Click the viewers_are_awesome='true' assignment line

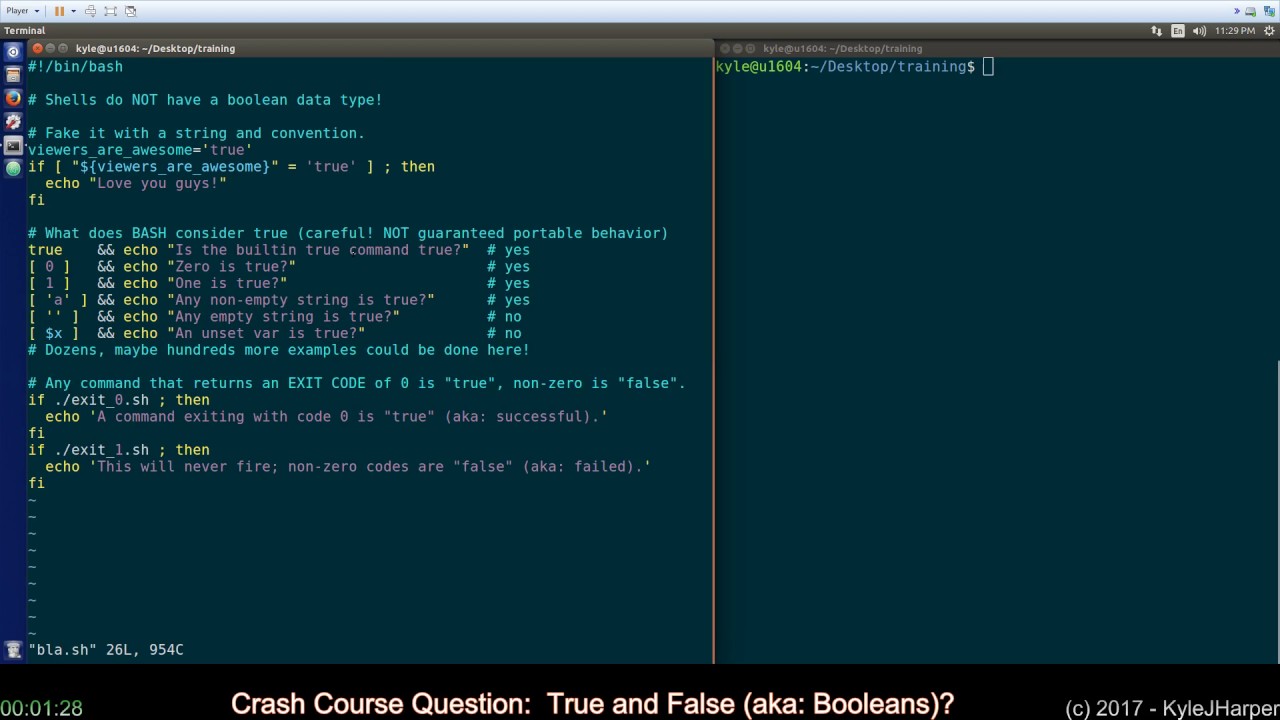[140, 150]
